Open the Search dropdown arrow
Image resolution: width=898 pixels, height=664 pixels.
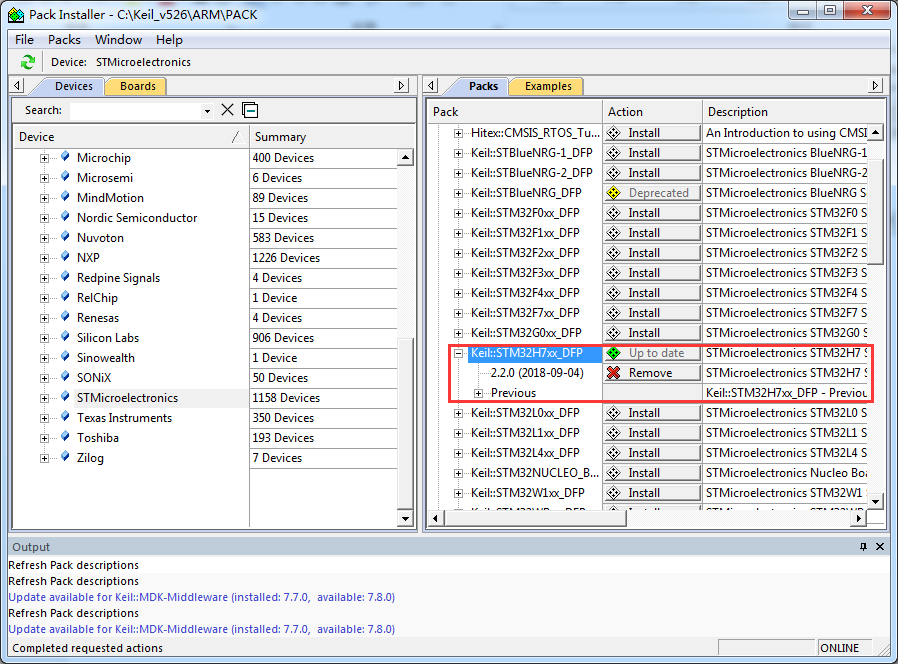[x=207, y=111]
